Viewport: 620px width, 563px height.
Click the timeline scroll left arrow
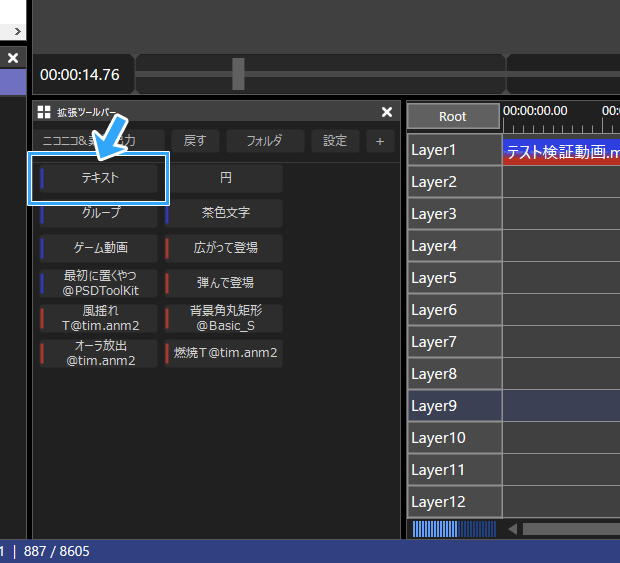512,529
